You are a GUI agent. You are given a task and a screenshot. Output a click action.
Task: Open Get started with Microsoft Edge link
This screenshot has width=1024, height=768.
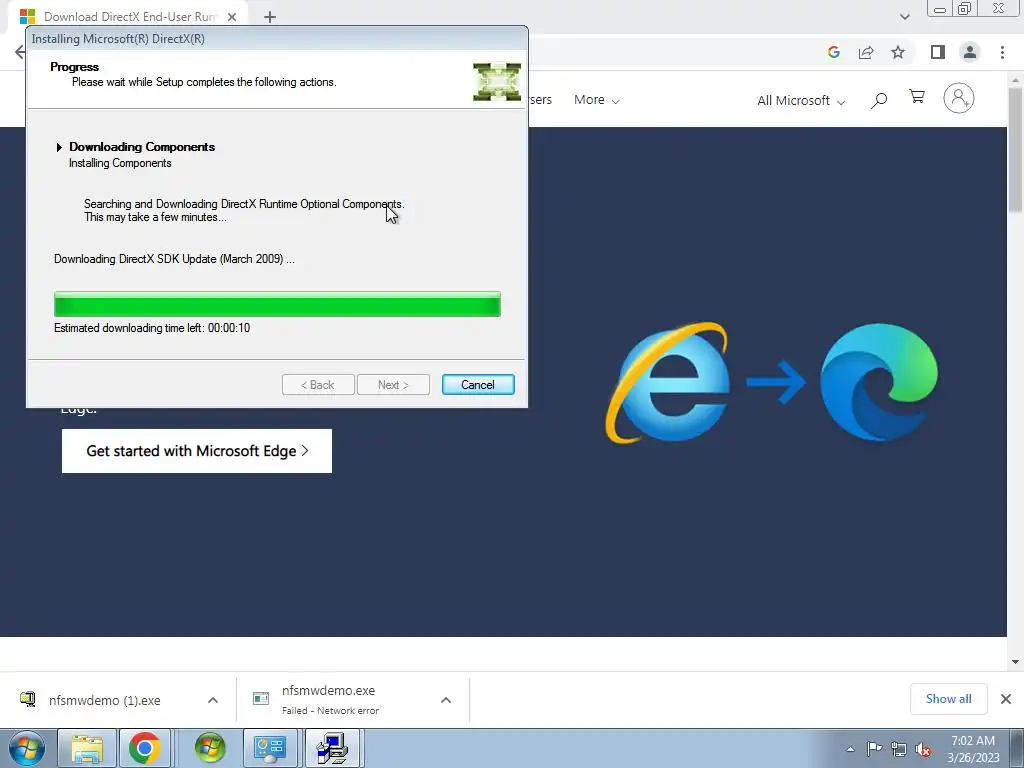[197, 451]
